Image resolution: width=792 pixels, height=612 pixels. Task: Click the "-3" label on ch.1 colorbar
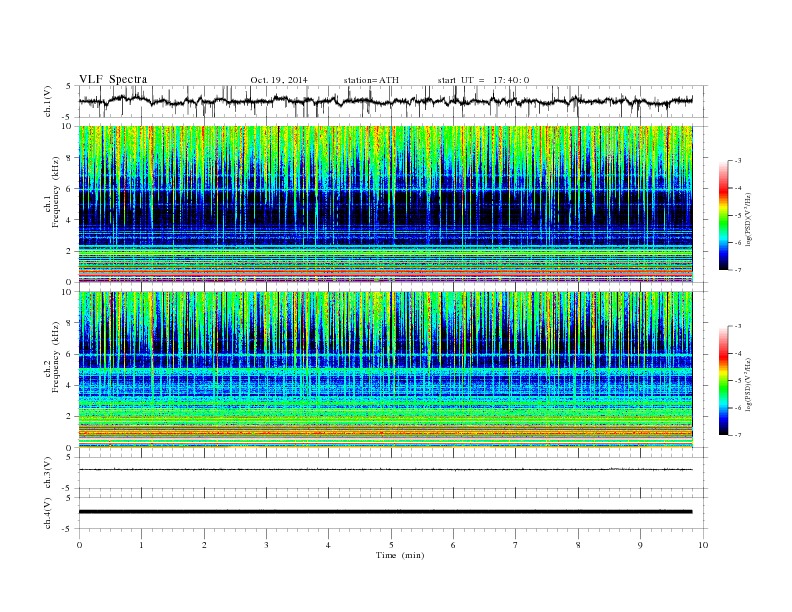(x=738, y=161)
